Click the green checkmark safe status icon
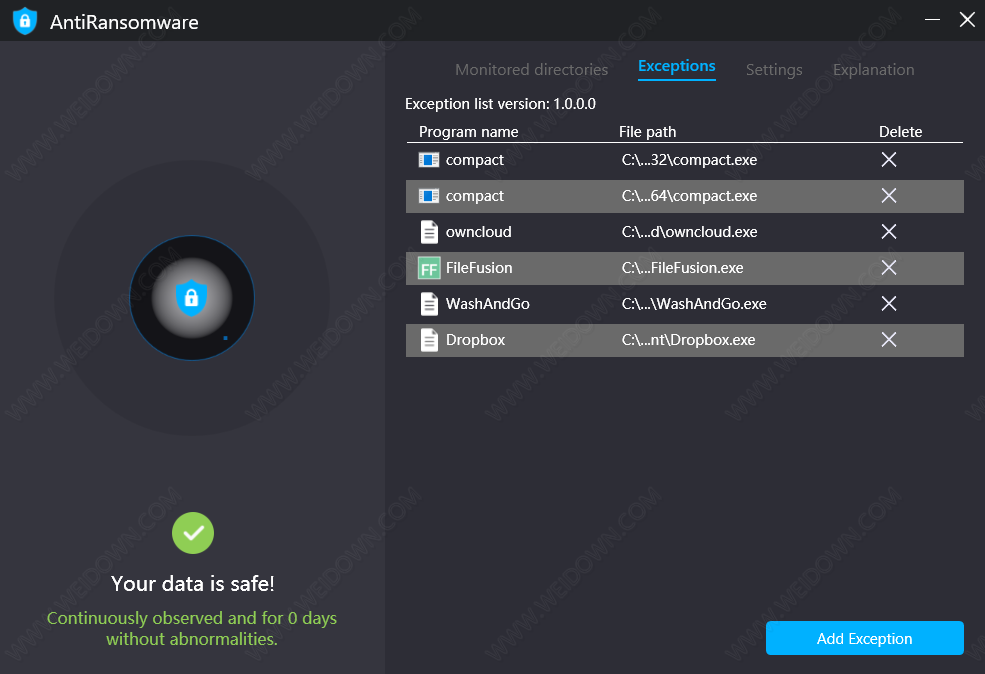 pos(193,533)
